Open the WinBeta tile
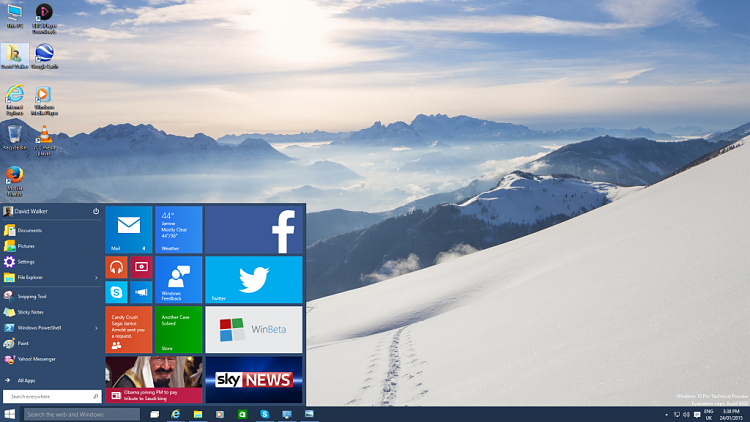750x422 pixels. click(x=254, y=330)
